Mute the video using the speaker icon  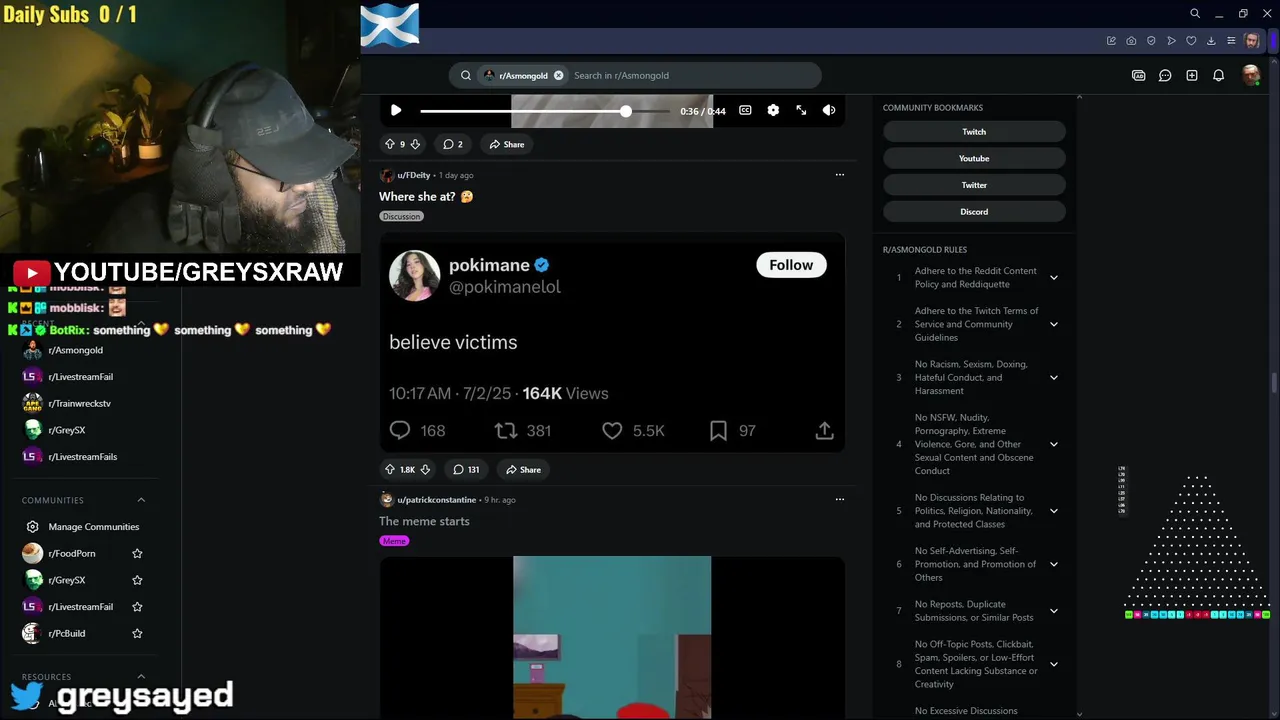829,110
